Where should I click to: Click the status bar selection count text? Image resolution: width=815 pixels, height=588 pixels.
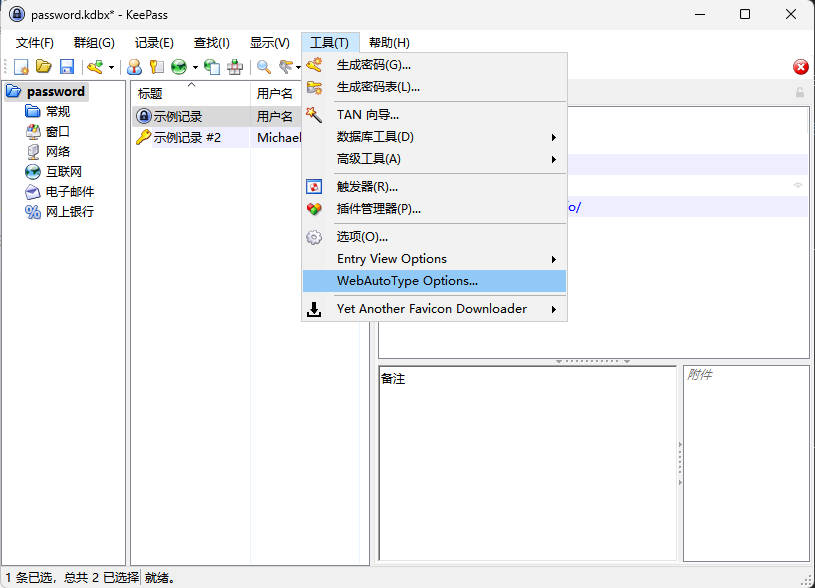click(72, 578)
